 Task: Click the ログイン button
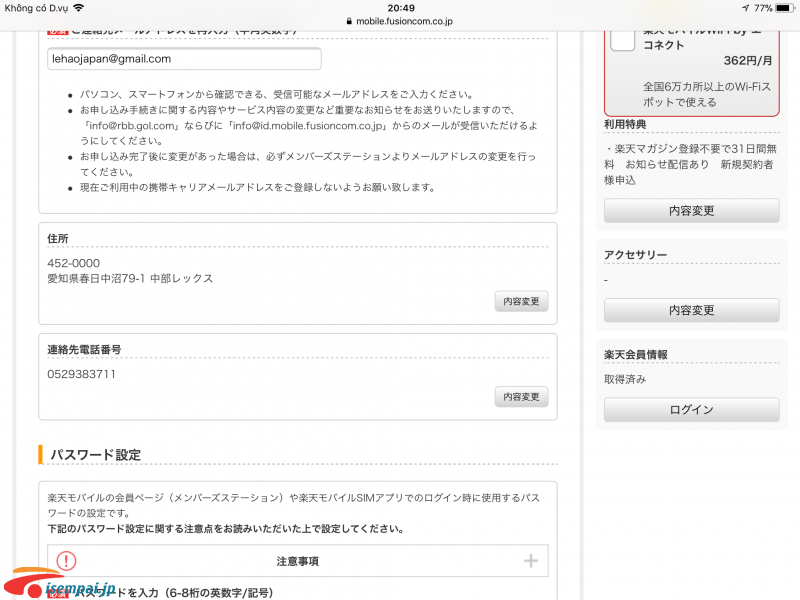691,410
